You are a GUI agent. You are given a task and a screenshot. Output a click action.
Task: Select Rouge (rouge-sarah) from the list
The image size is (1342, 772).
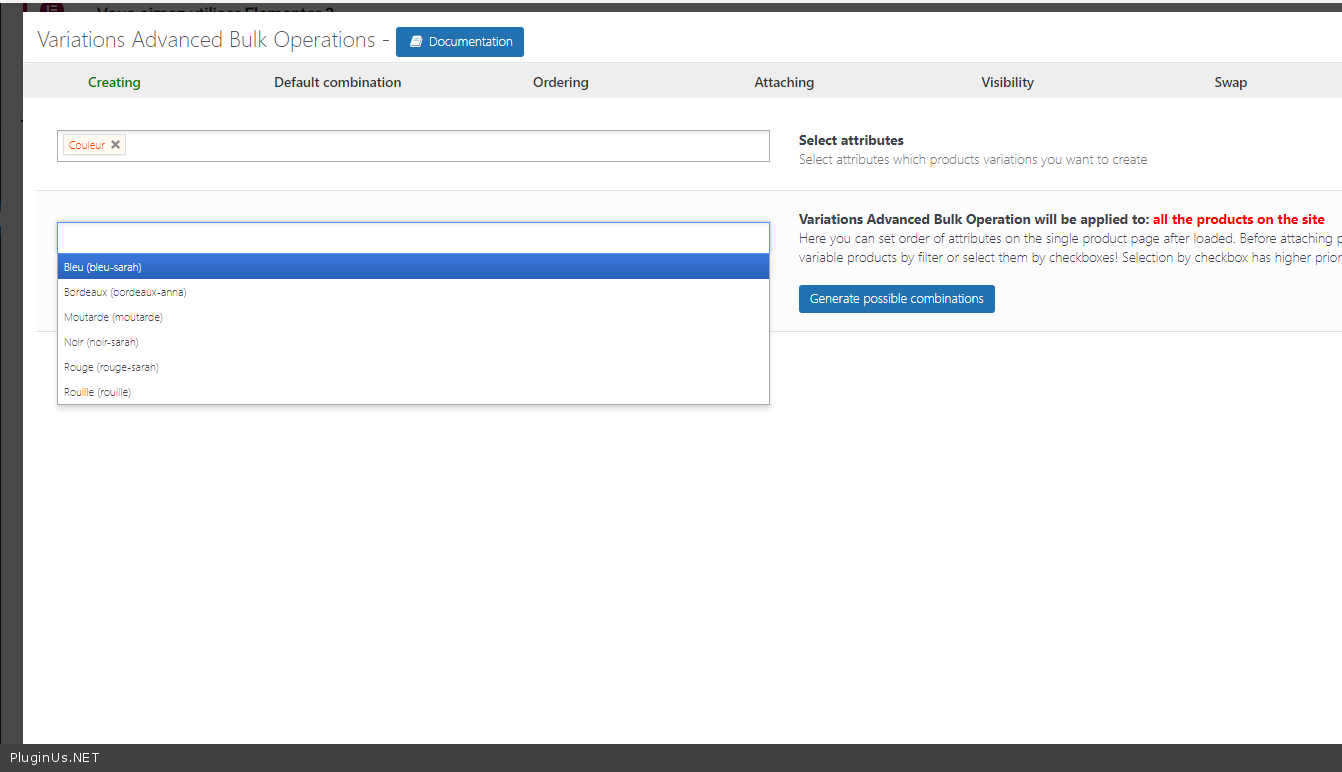point(111,367)
